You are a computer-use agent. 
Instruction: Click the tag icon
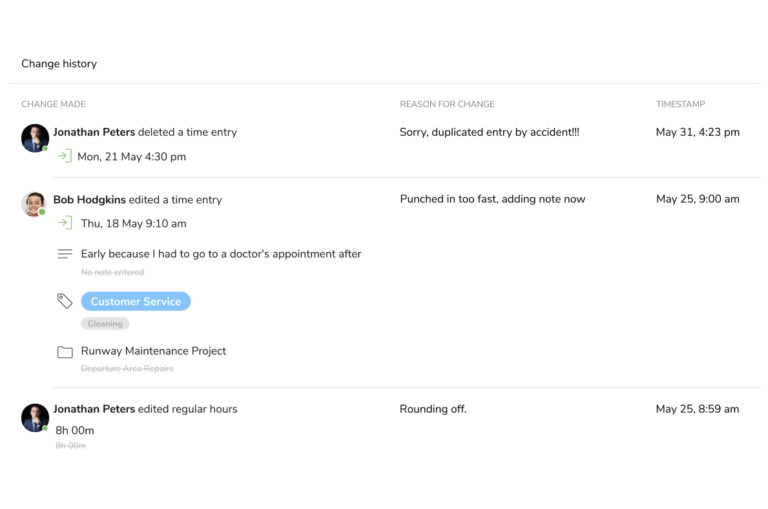click(x=65, y=301)
